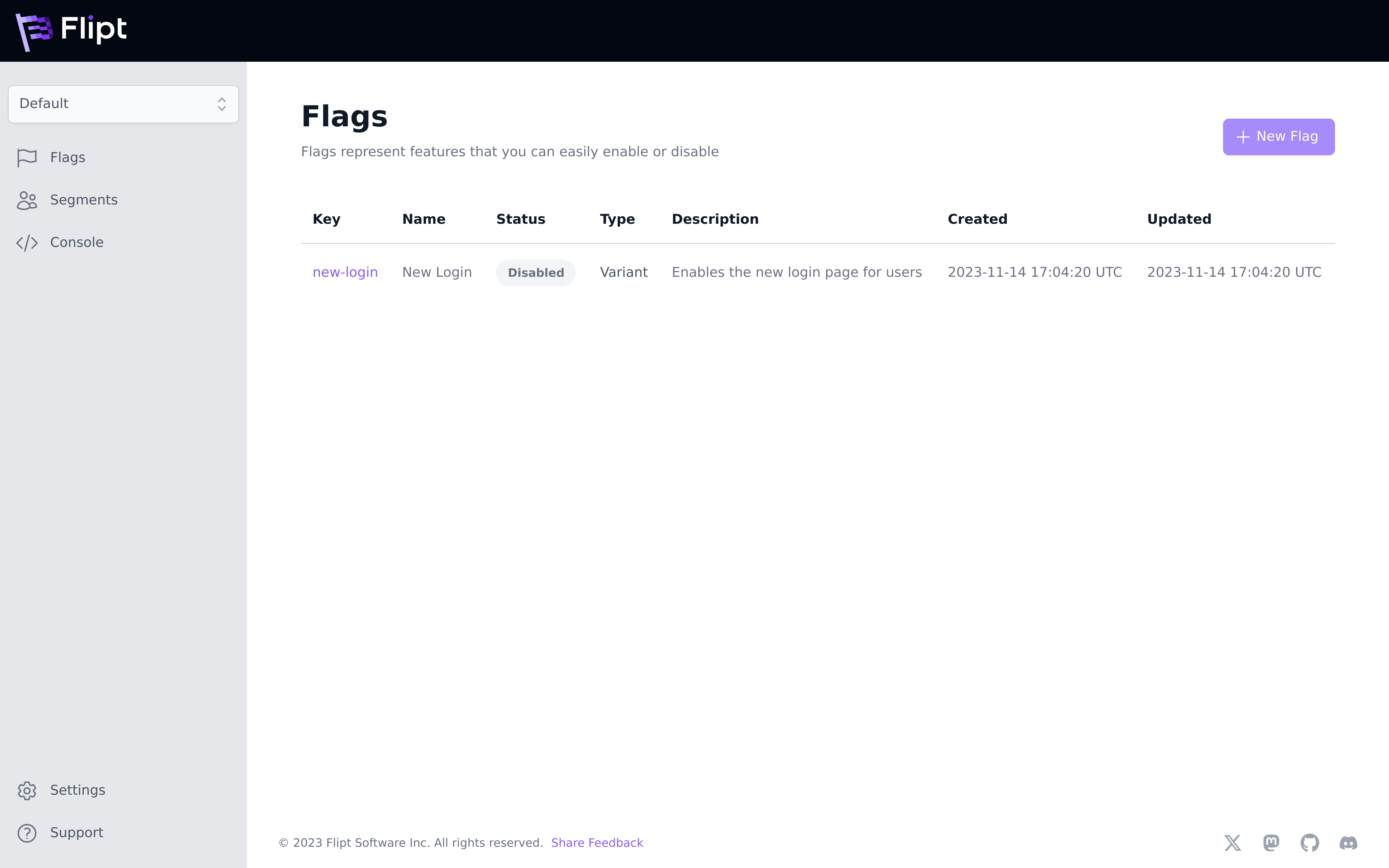
Task: Click the Support question mark icon
Action: pyautogui.click(x=27, y=833)
